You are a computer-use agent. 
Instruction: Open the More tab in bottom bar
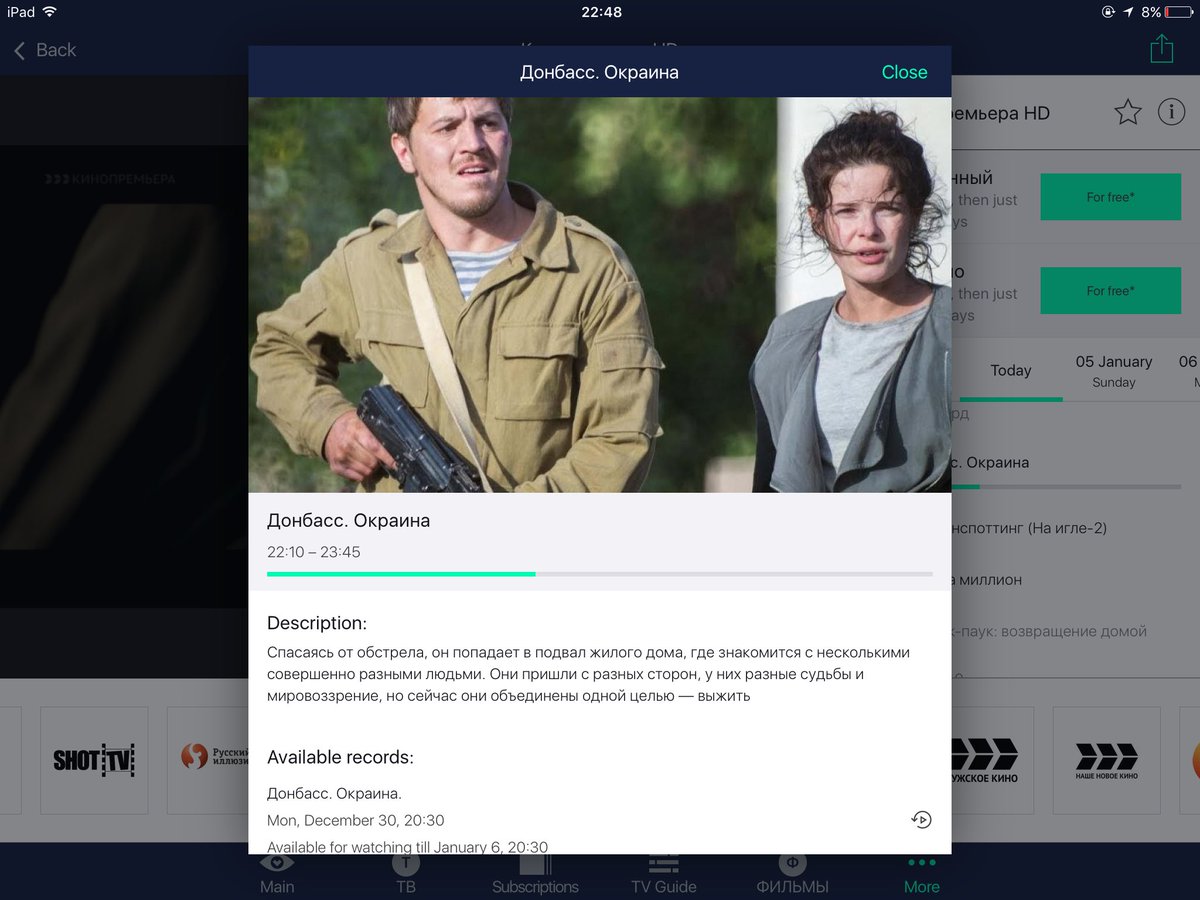click(x=921, y=872)
